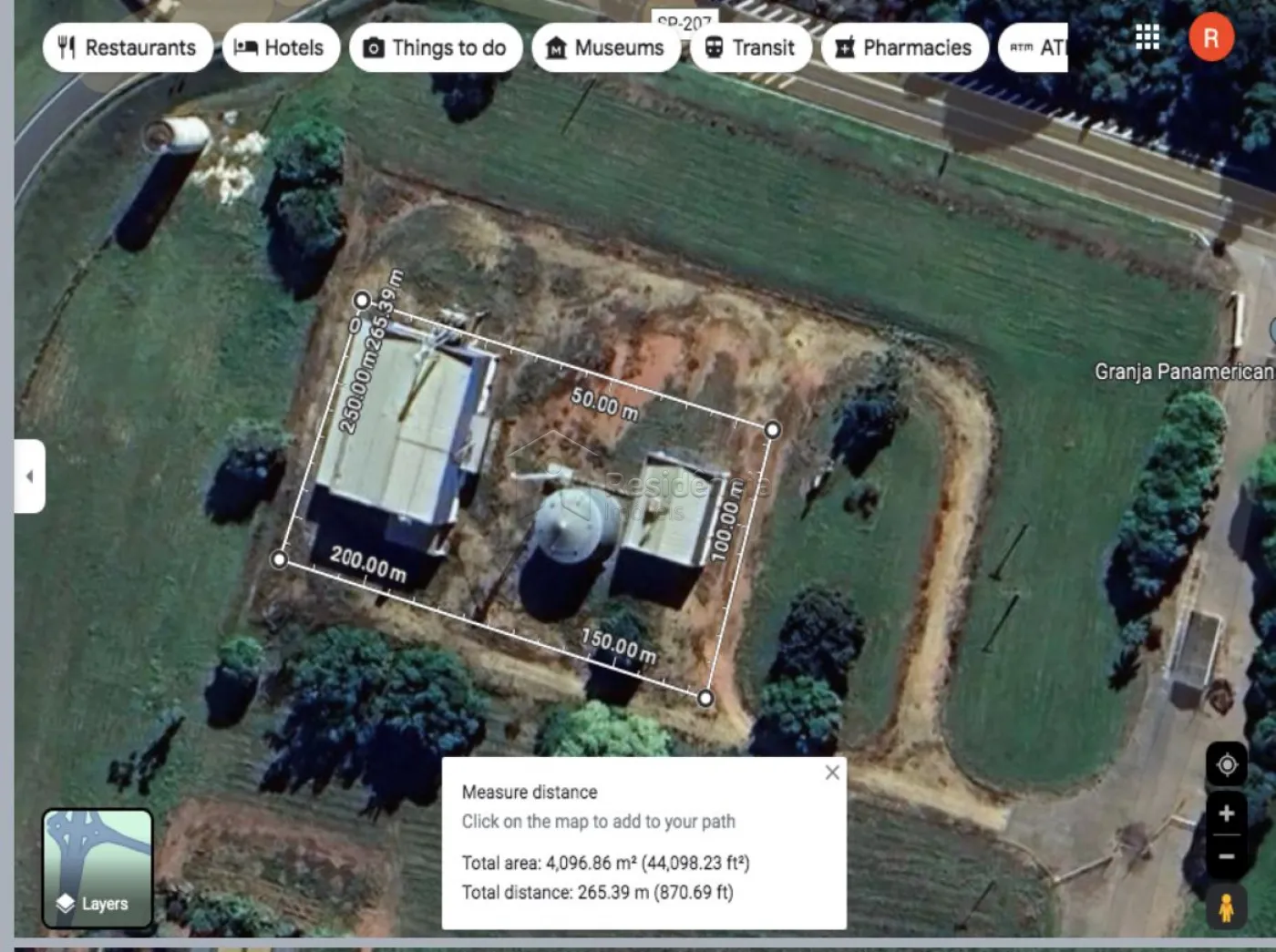Select the measurement point near 200.00 m label
This screenshot has width=1276, height=952.
pyautogui.click(x=280, y=558)
